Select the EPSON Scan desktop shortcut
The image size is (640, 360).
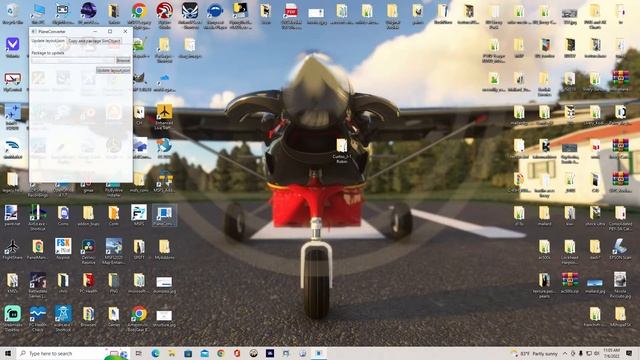(620, 249)
